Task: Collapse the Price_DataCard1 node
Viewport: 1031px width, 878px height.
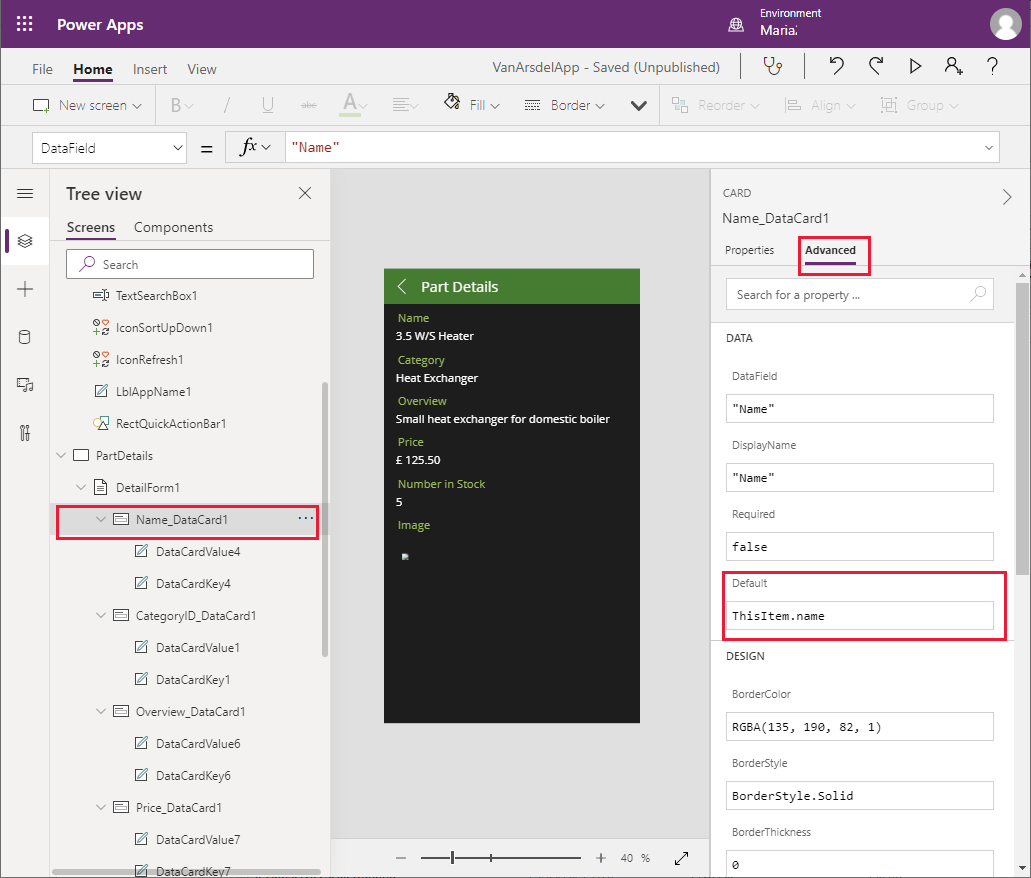Action: point(101,807)
